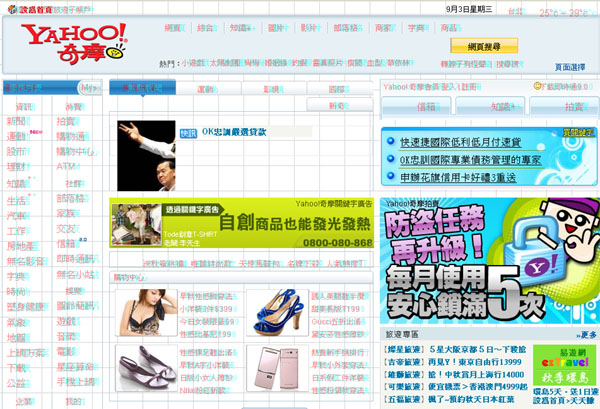
Task: Select the 商品 search tab
Action: click(x=451, y=28)
